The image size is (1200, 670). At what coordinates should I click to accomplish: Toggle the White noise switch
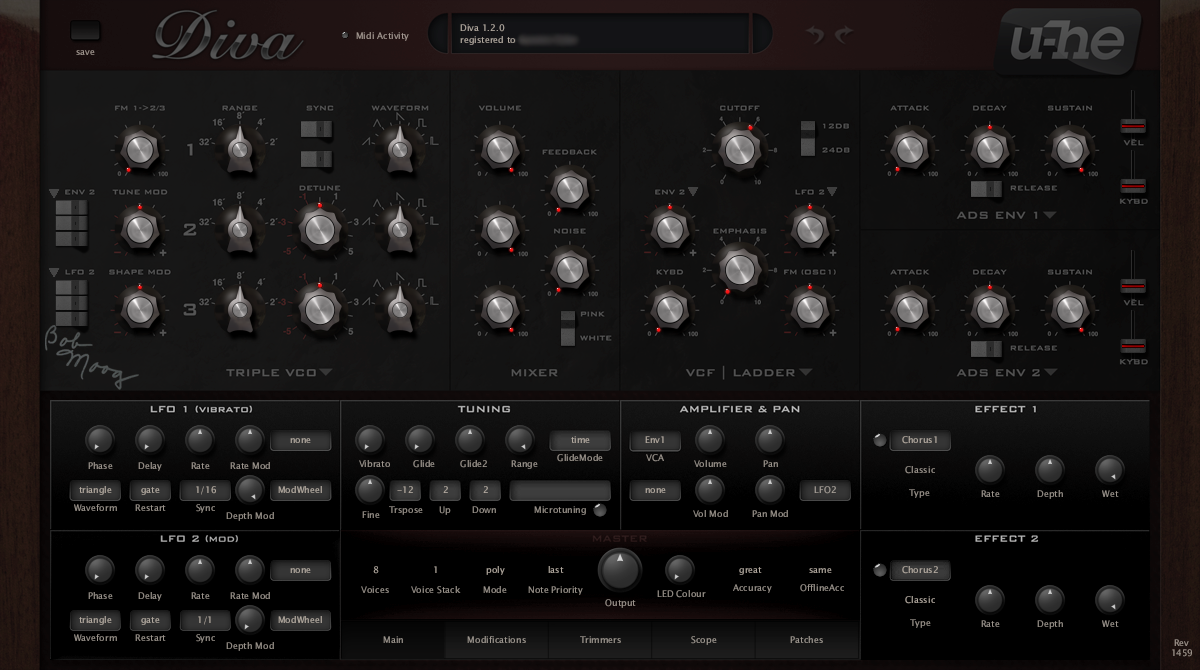pos(568,337)
